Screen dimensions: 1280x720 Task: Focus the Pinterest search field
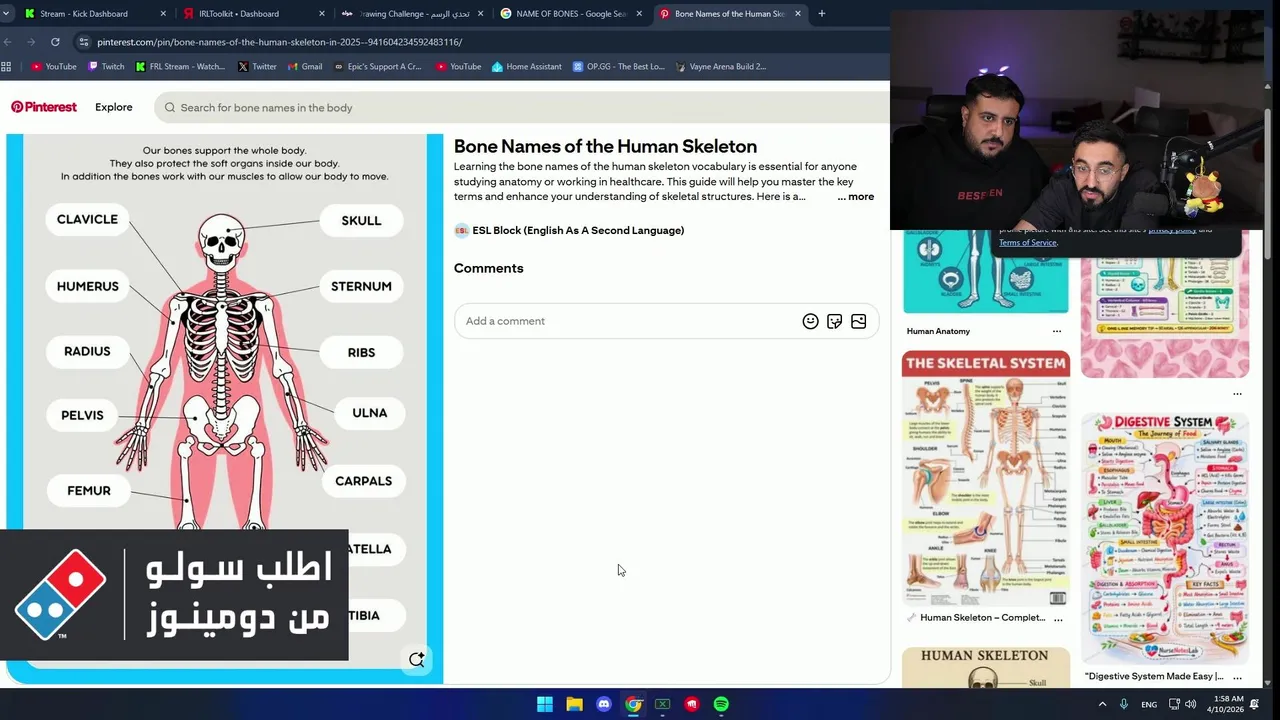tap(522, 108)
